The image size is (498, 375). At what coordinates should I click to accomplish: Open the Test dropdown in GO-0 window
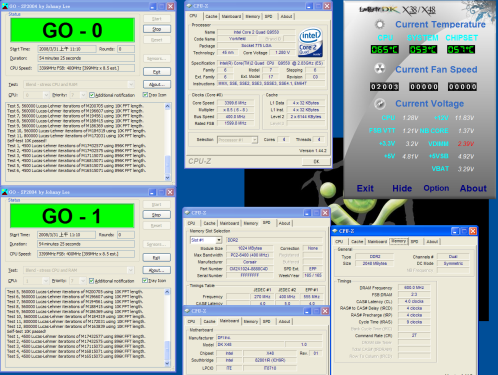(131, 84)
